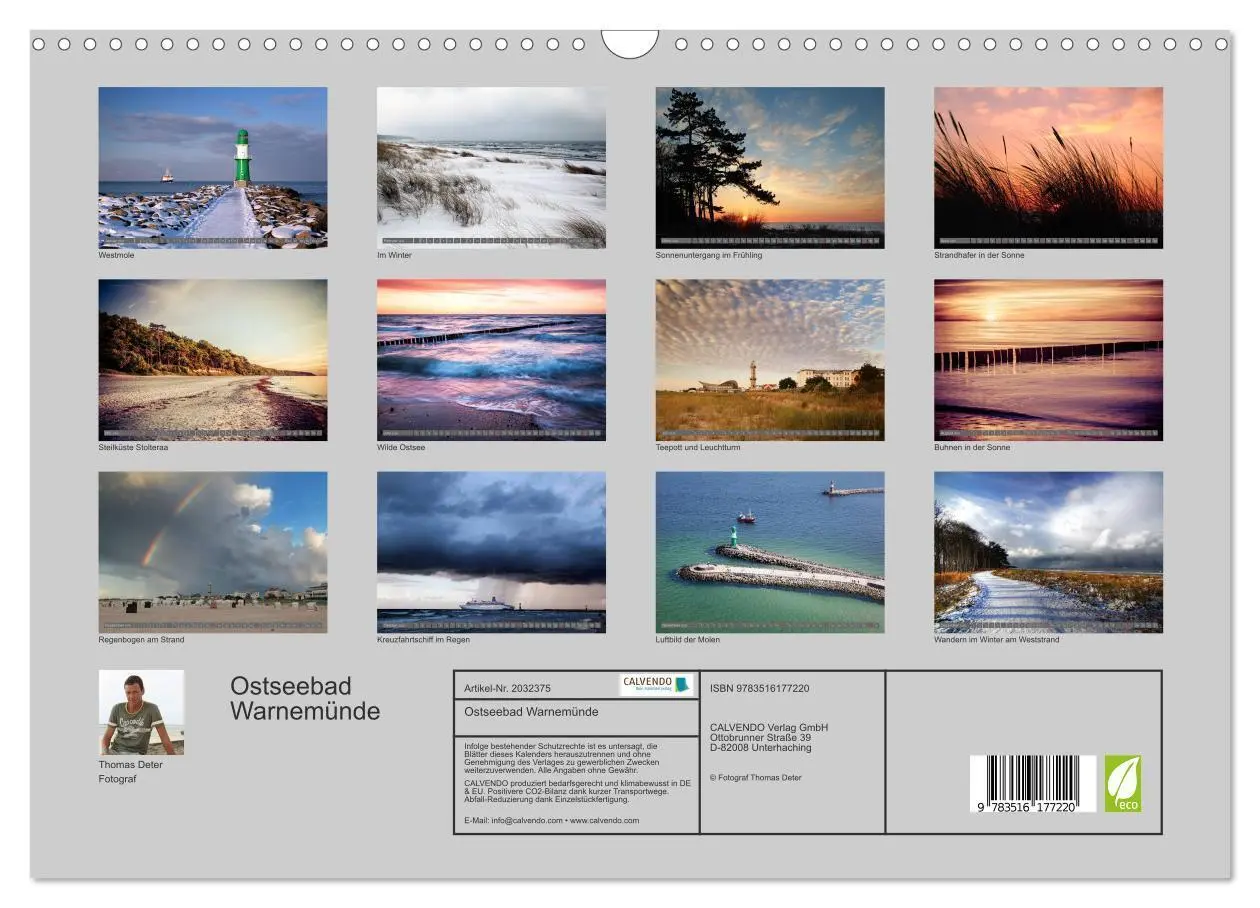The width and height of the screenshot is (1260, 908).
Task: Select the Regenbogen am Strand photo
Action: (213, 552)
